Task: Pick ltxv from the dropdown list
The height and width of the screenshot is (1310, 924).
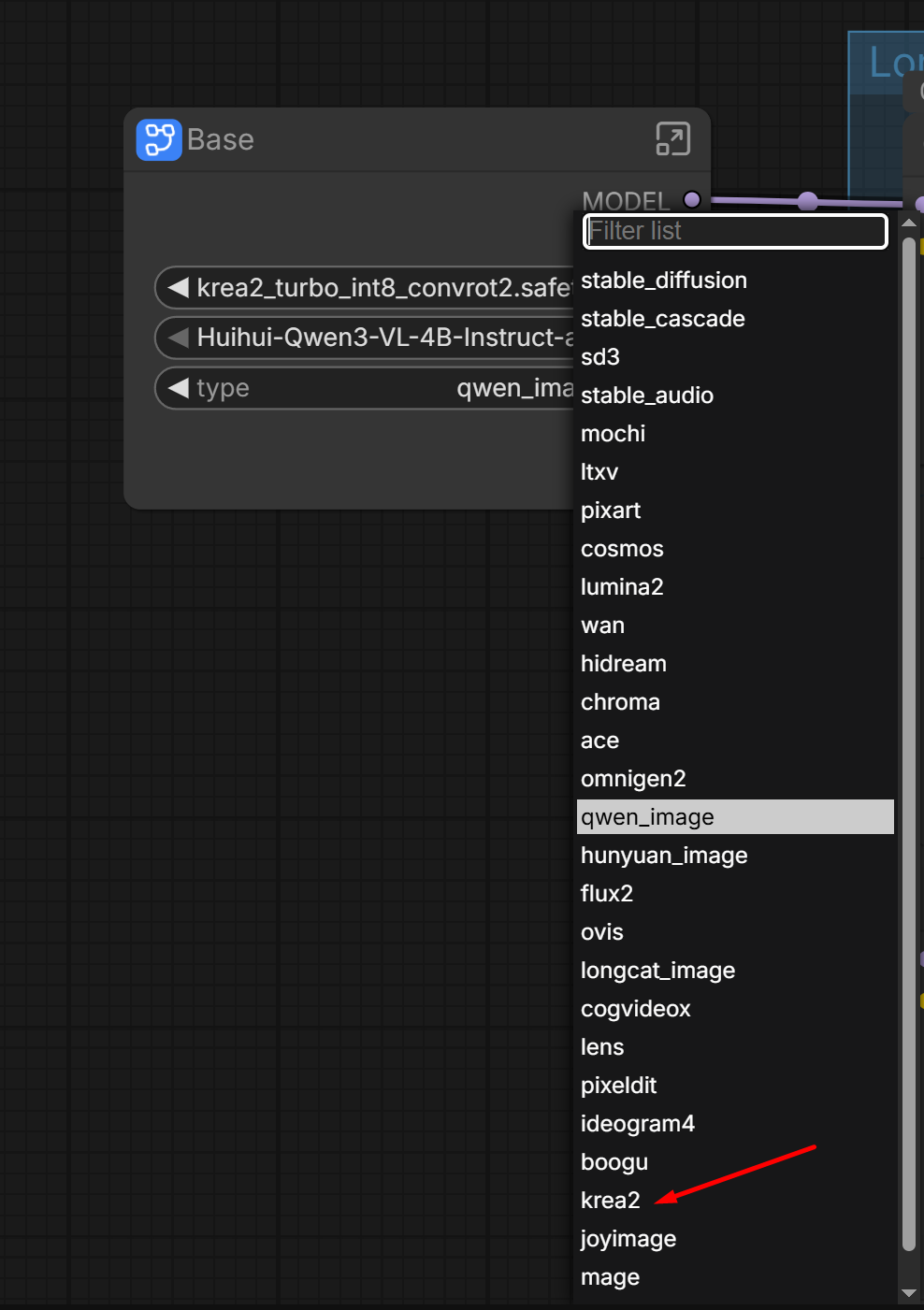Action: 735,472
